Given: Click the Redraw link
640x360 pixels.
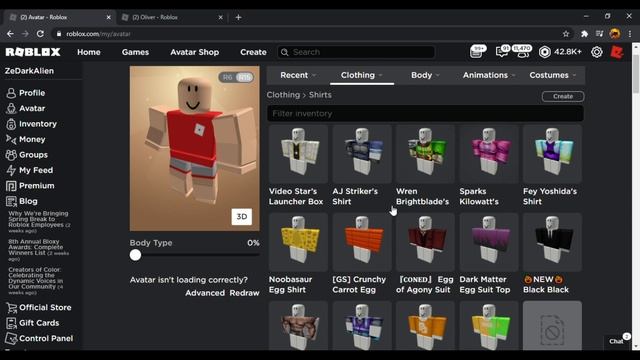Looking at the screenshot, I should (x=244, y=293).
